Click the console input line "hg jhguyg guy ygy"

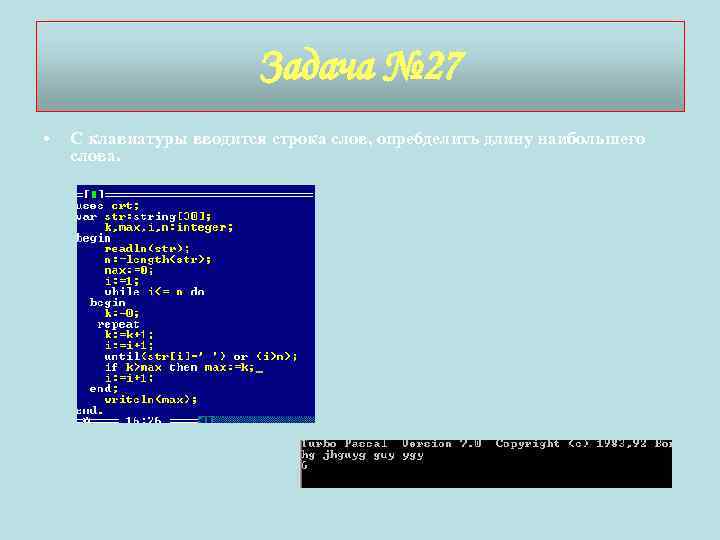click(362, 455)
